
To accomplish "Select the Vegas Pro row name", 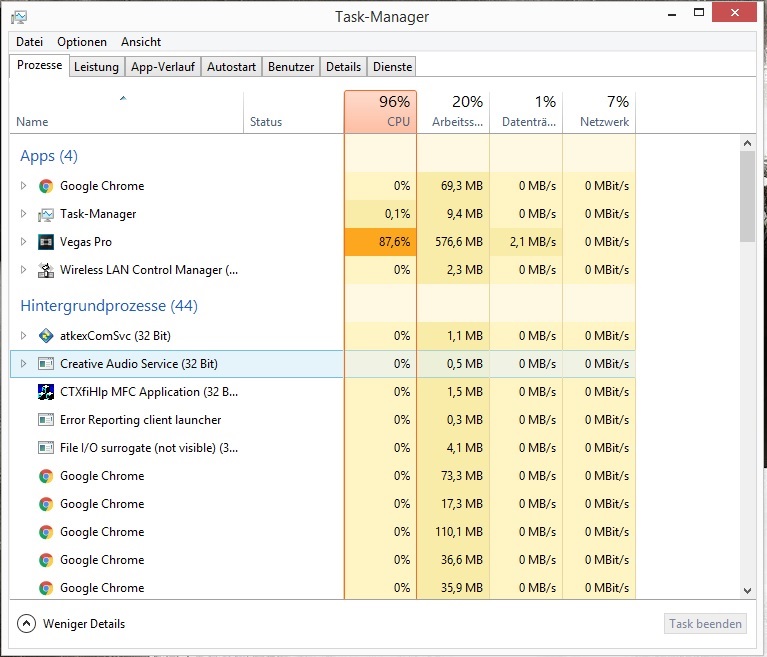I will (86, 242).
